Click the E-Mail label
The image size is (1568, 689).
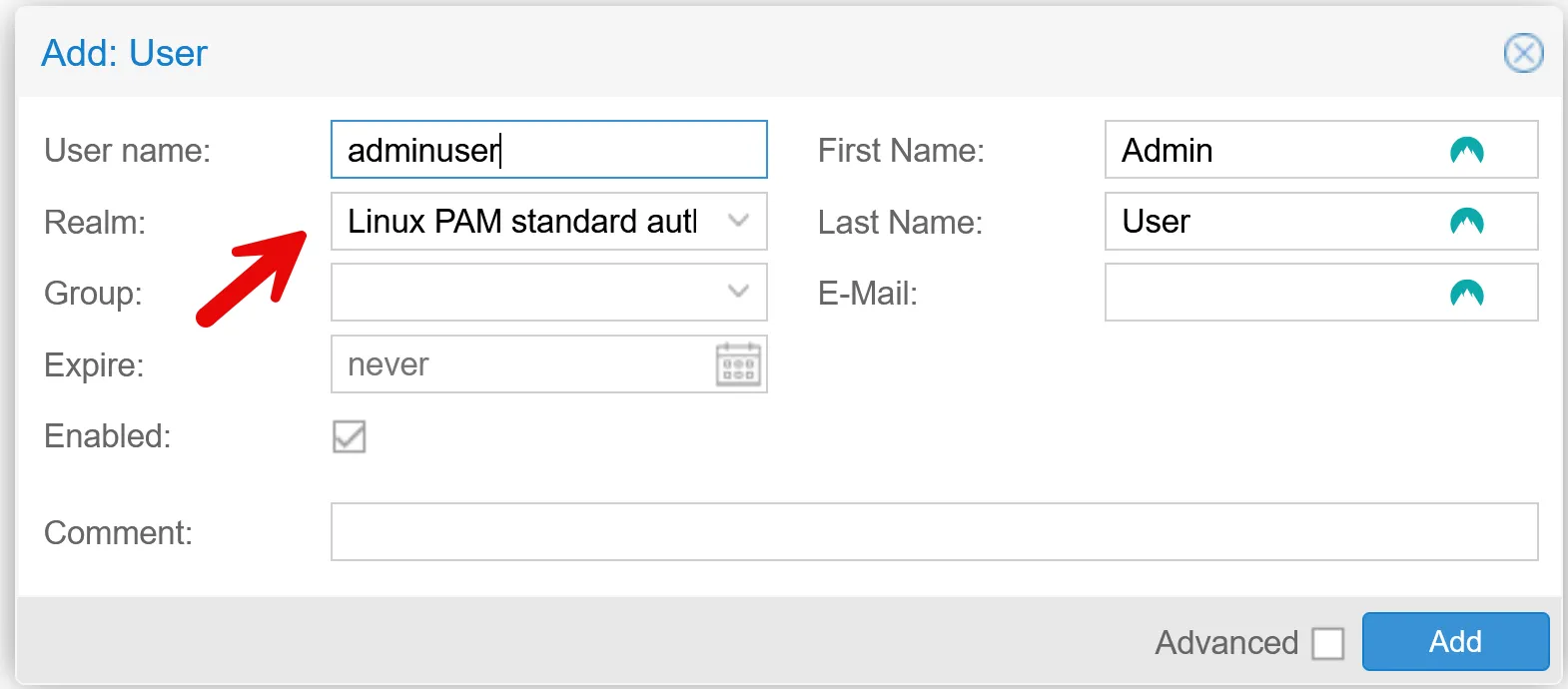[867, 294]
